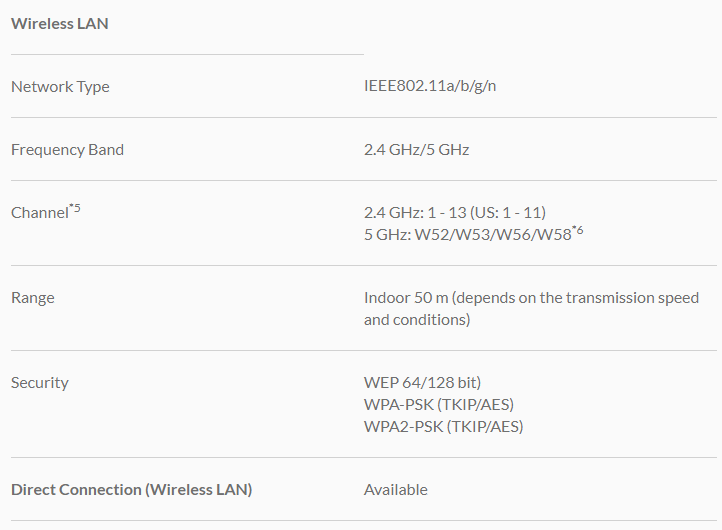Click the Frequency Band label
Image resolution: width=722 pixels, height=530 pixels.
coord(67,150)
